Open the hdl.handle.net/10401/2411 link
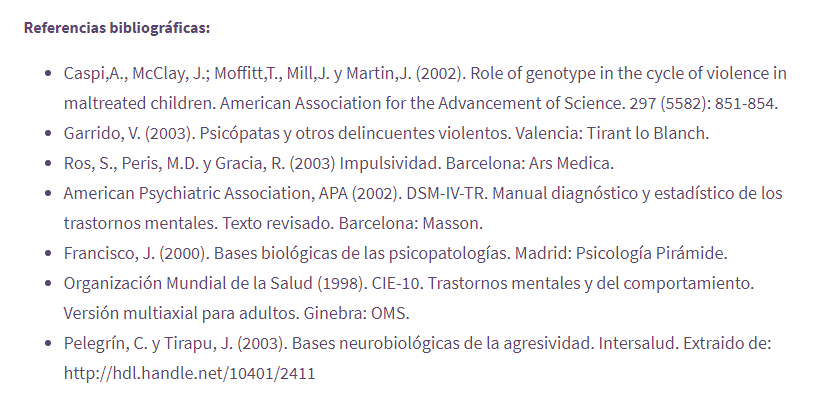835x411 pixels. (190, 373)
